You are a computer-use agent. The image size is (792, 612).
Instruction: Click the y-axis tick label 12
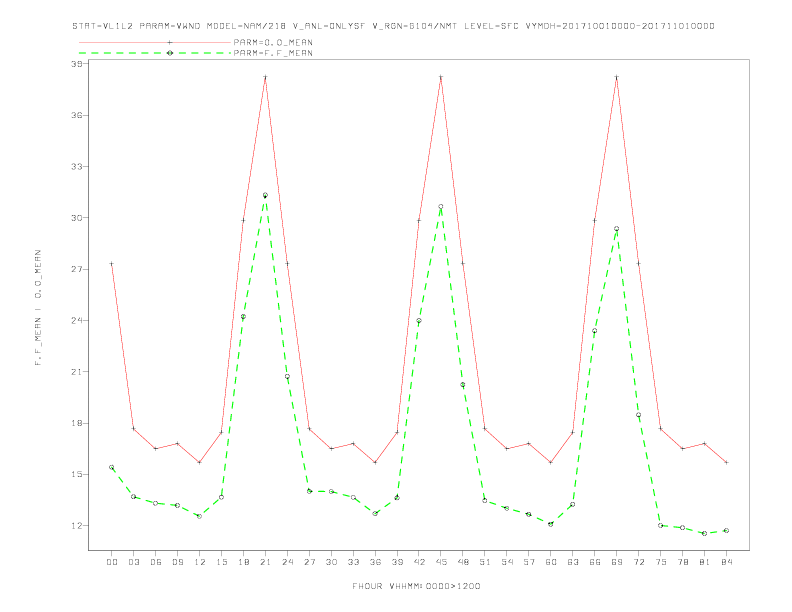pyautogui.click(x=77, y=526)
